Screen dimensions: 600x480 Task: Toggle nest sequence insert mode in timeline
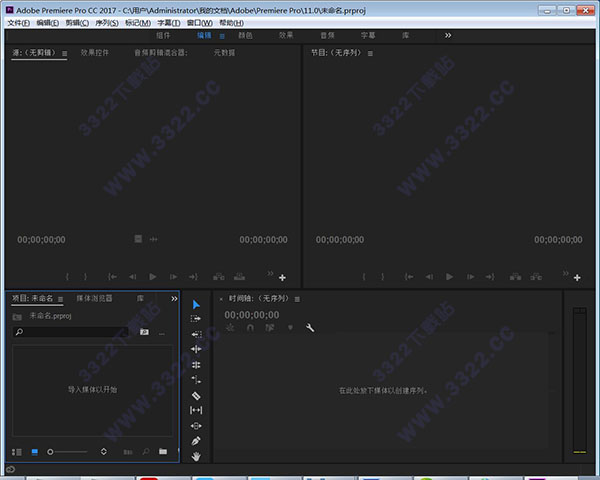[x=230, y=328]
